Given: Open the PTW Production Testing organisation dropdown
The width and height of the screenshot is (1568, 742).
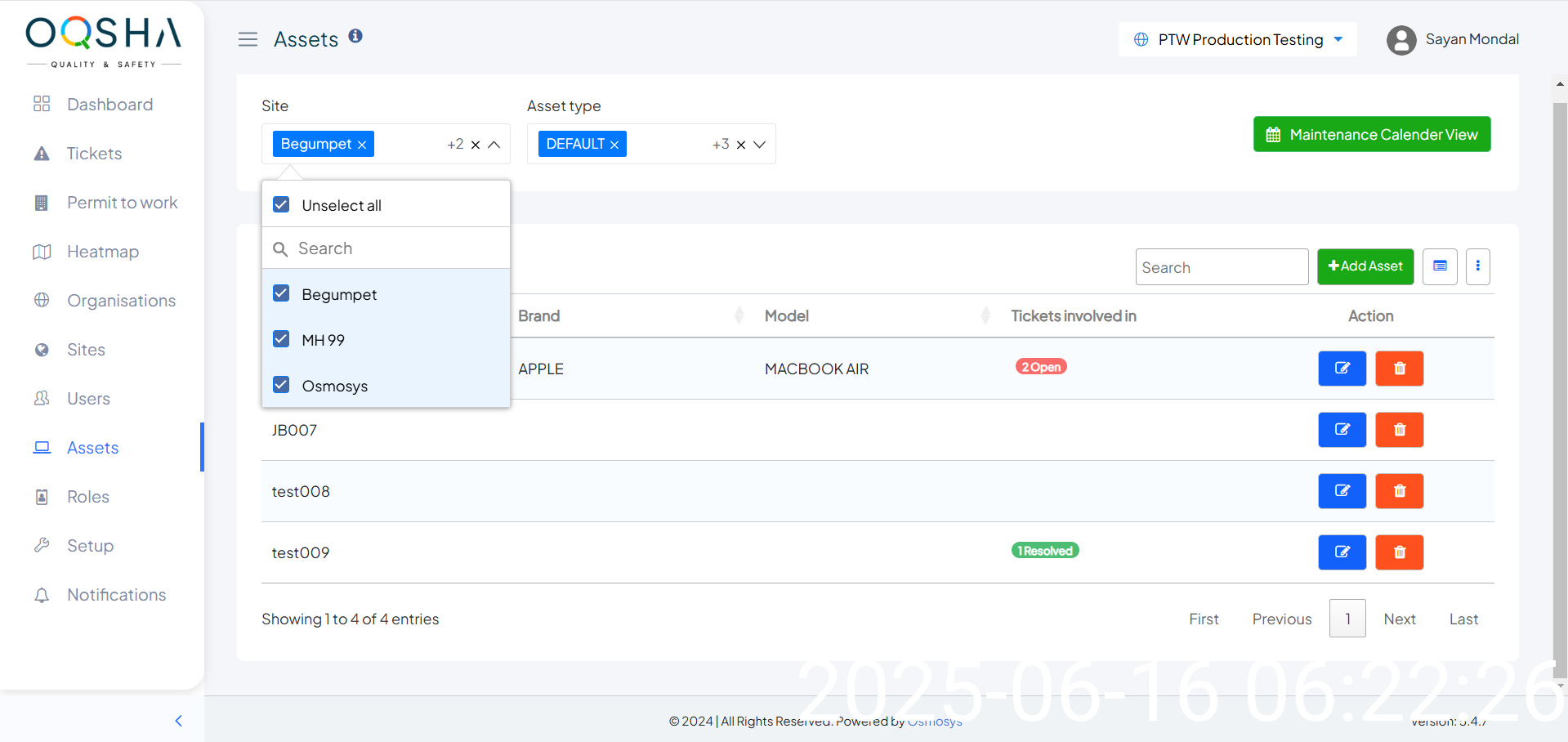Looking at the screenshot, I should [x=1237, y=40].
